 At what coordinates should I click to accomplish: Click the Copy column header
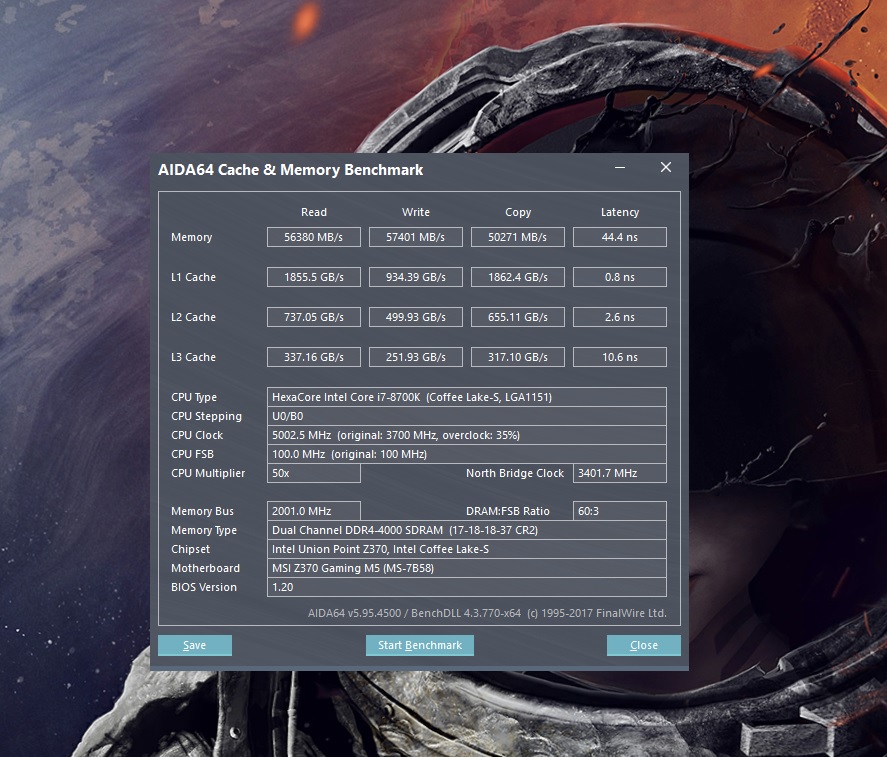[518, 212]
